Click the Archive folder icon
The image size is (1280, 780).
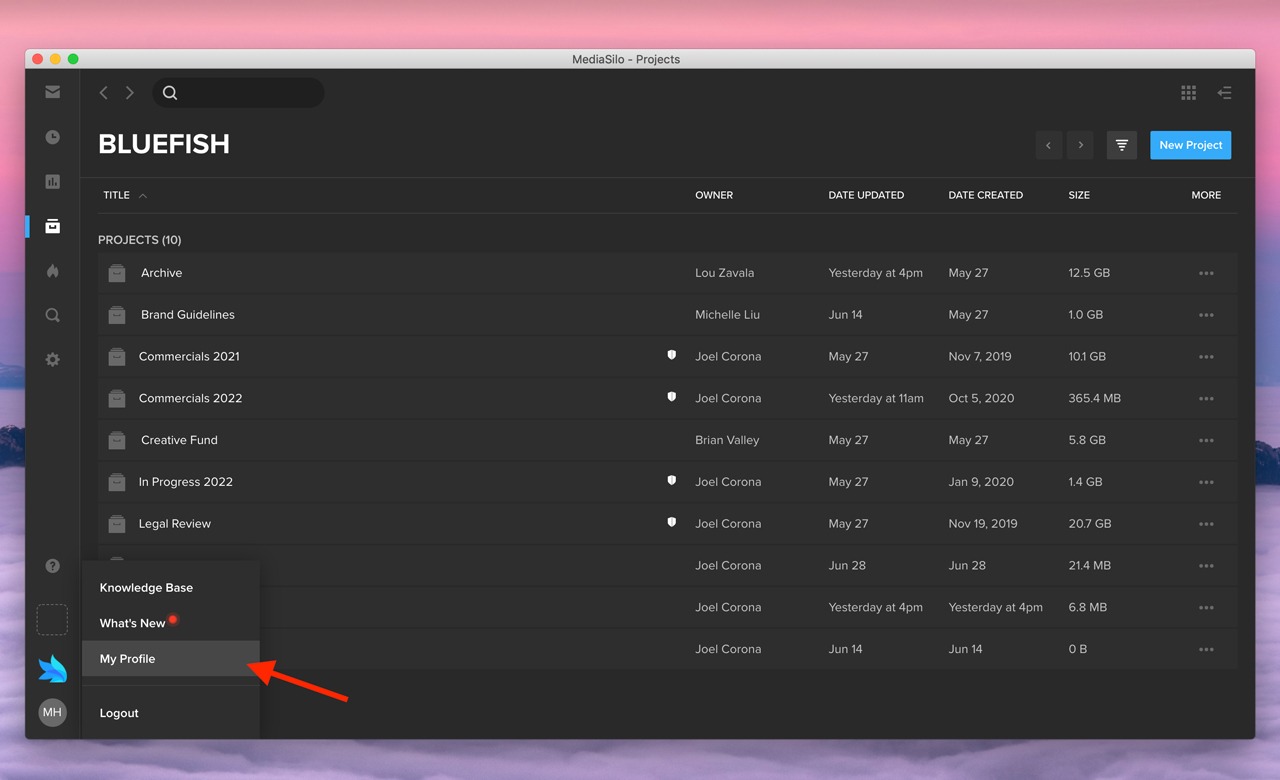(x=117, y=273)
